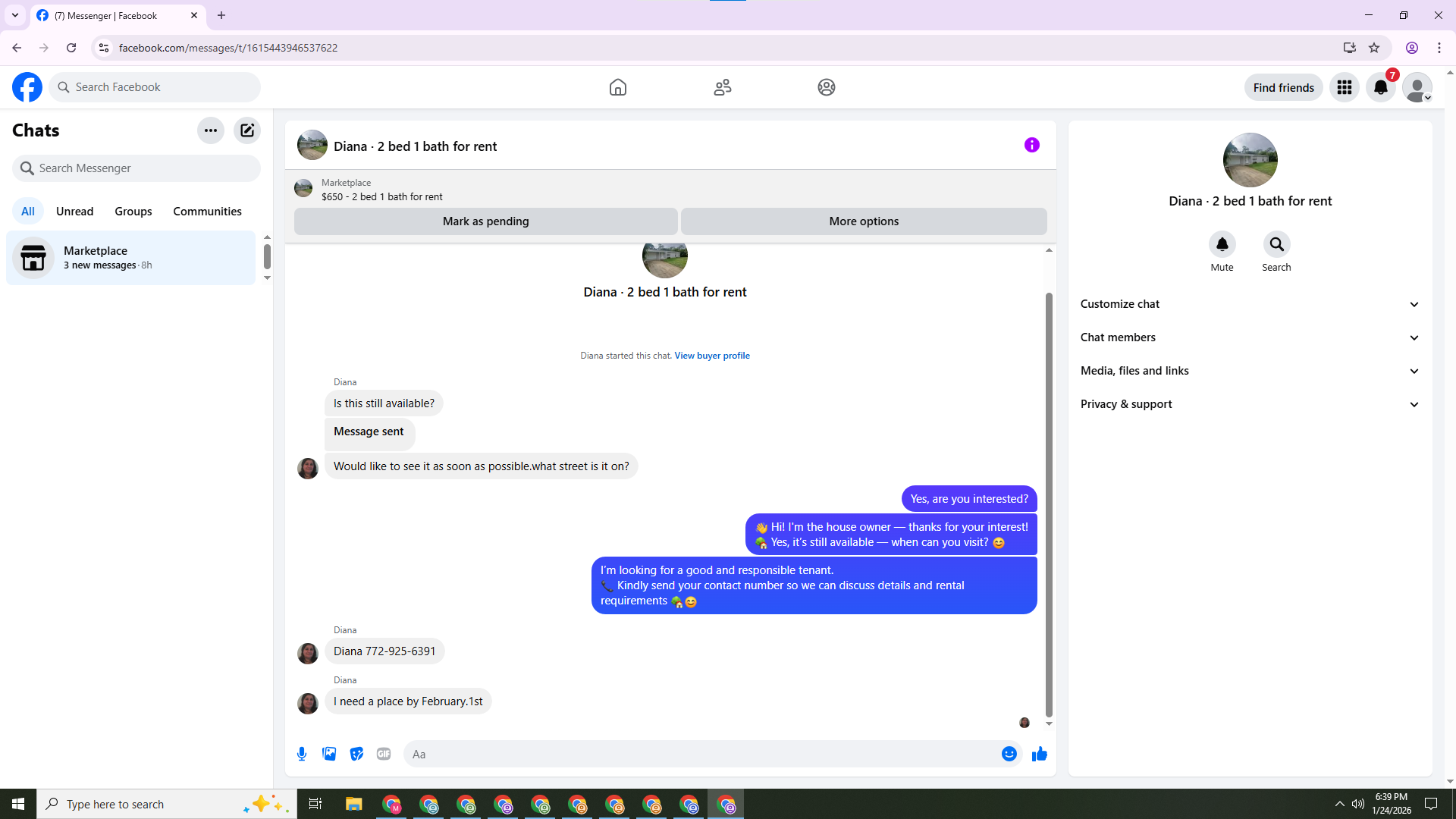Open the sticker picker icon
1456x819 pixels.
point(356,754)
